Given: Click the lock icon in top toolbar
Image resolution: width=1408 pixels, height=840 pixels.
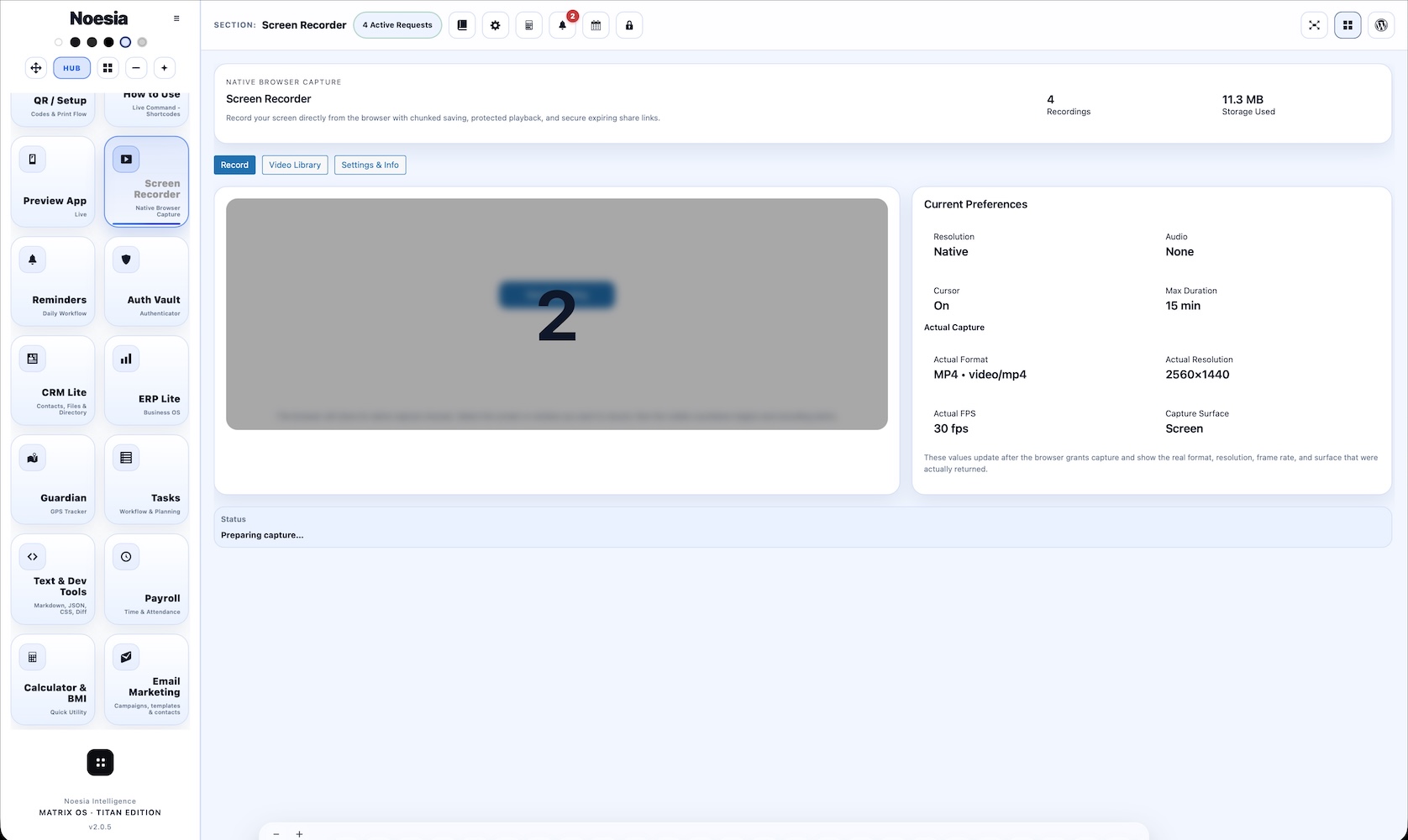Looking at the screenshot, I should click(x=629, y=25).
